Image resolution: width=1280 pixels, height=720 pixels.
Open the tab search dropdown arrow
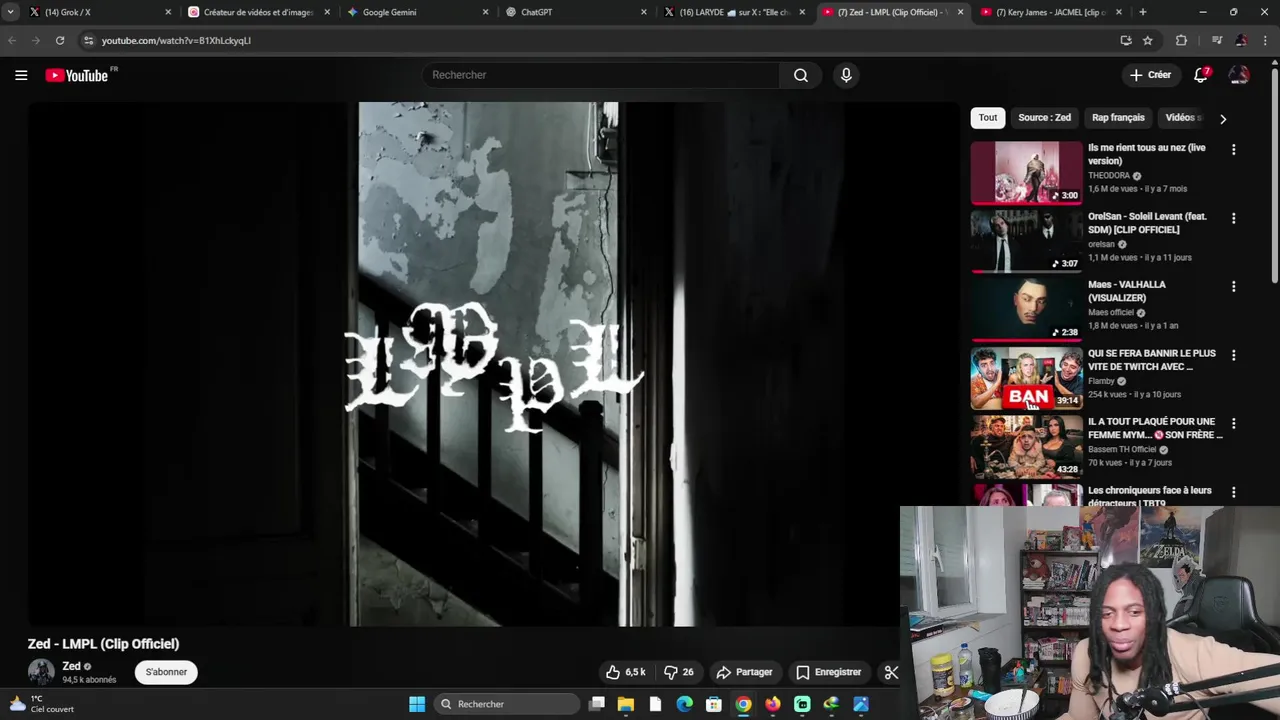click(x=10, y=12)
